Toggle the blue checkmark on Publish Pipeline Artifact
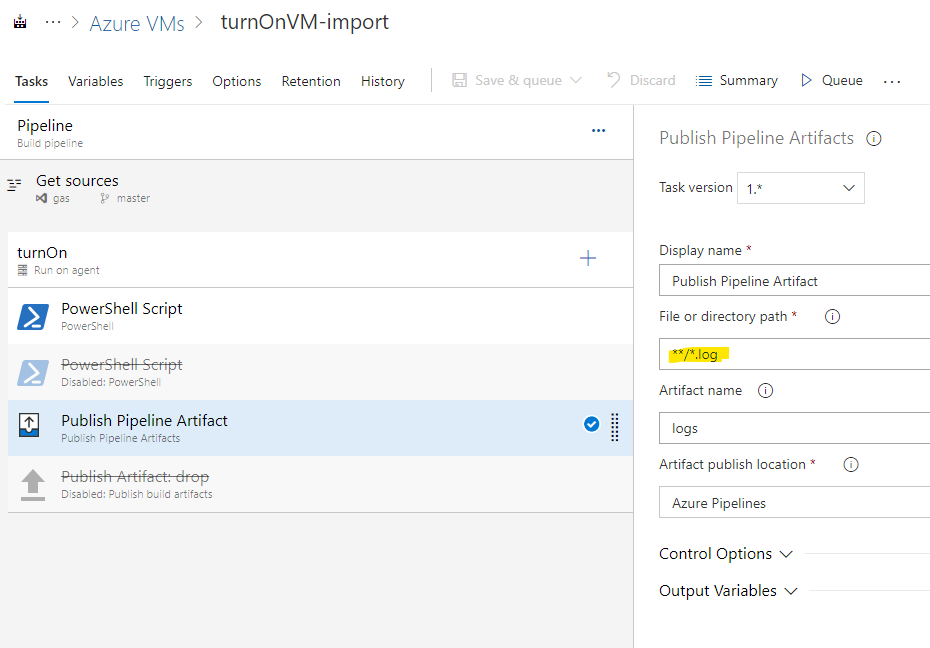This screenshot has height=648, width=930. point(591,424)
